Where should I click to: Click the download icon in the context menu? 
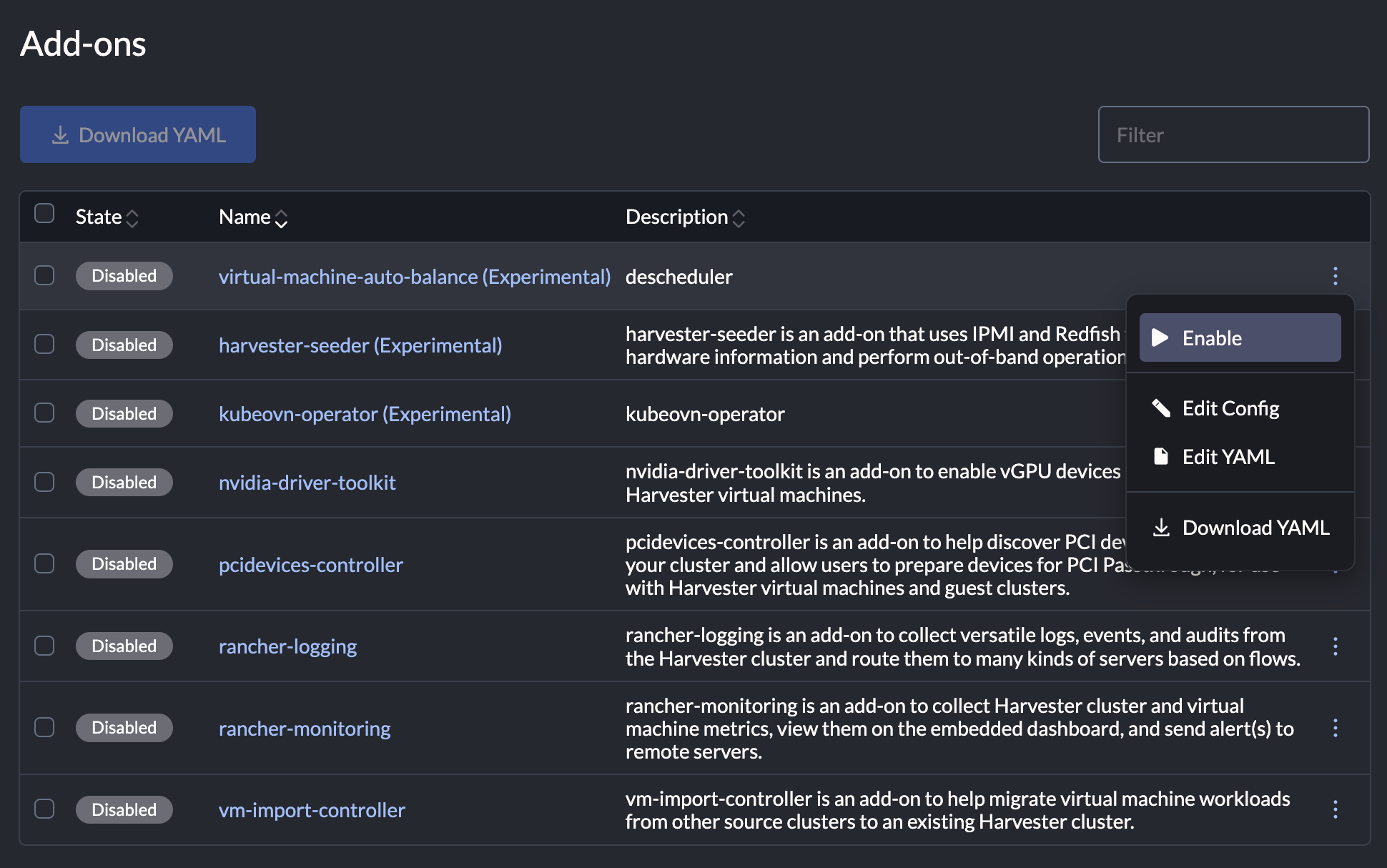click(1161, 528)
